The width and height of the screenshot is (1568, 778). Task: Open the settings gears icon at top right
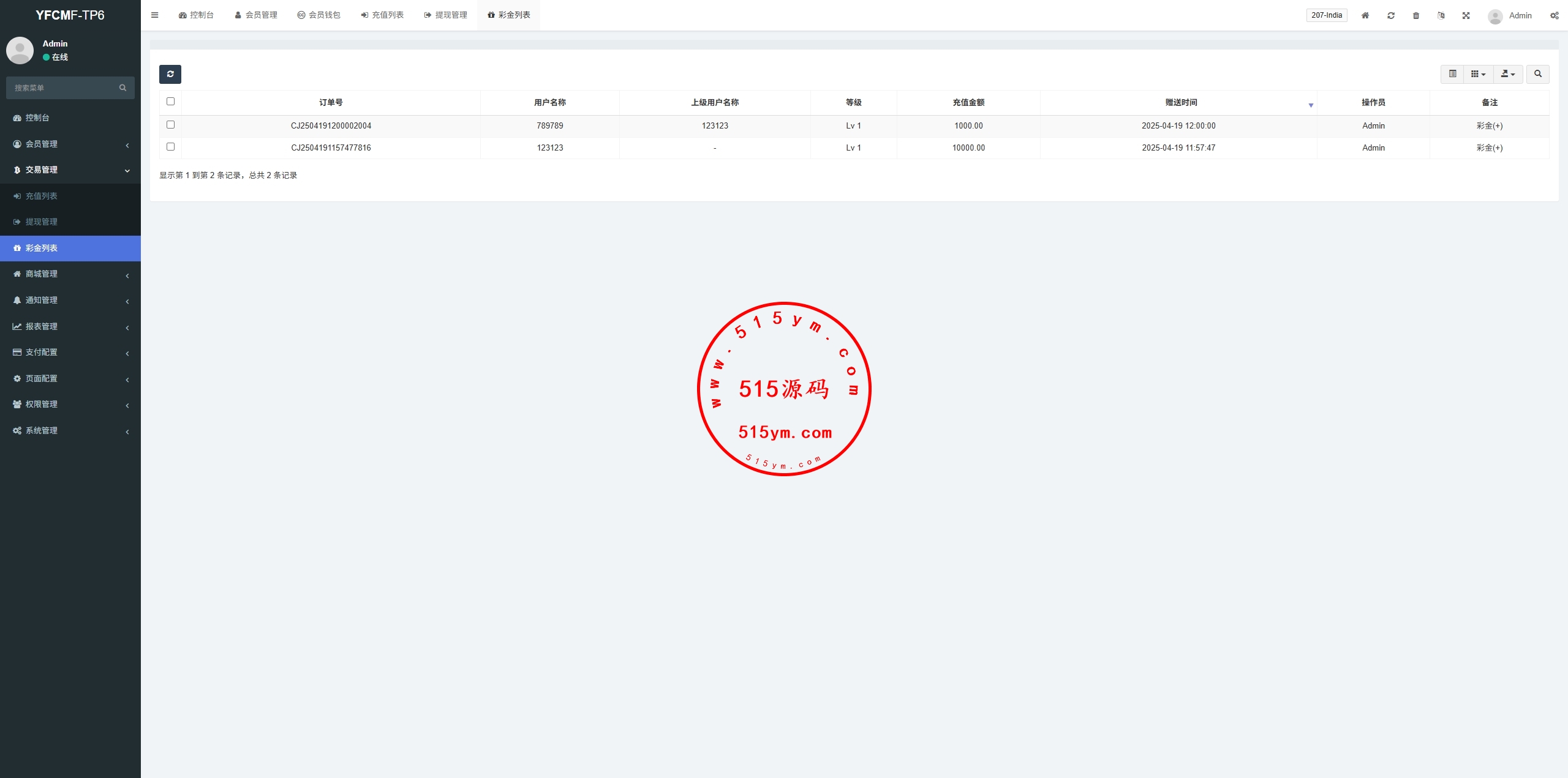[1555, 16]
